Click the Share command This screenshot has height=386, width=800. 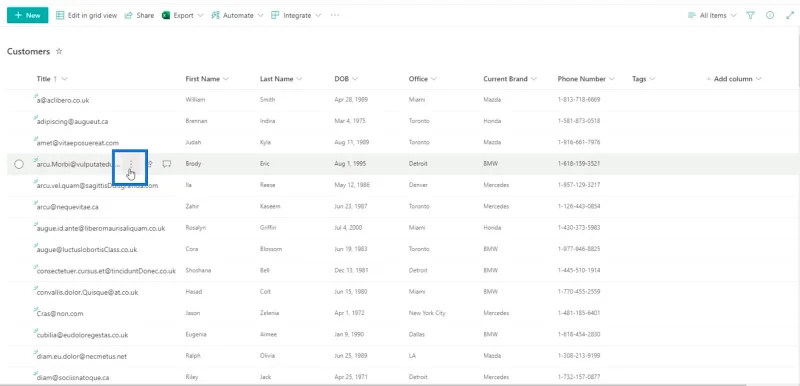(139, 15)
